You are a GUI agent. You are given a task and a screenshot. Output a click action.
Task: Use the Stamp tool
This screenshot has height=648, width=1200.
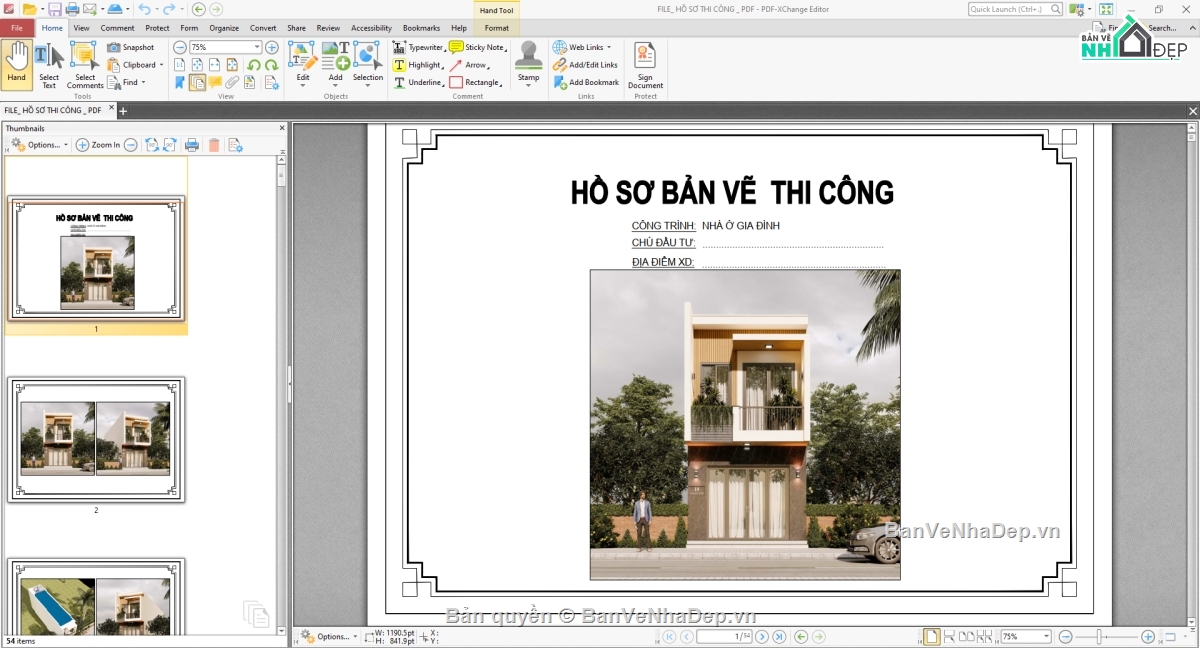(x=528, y=61)
